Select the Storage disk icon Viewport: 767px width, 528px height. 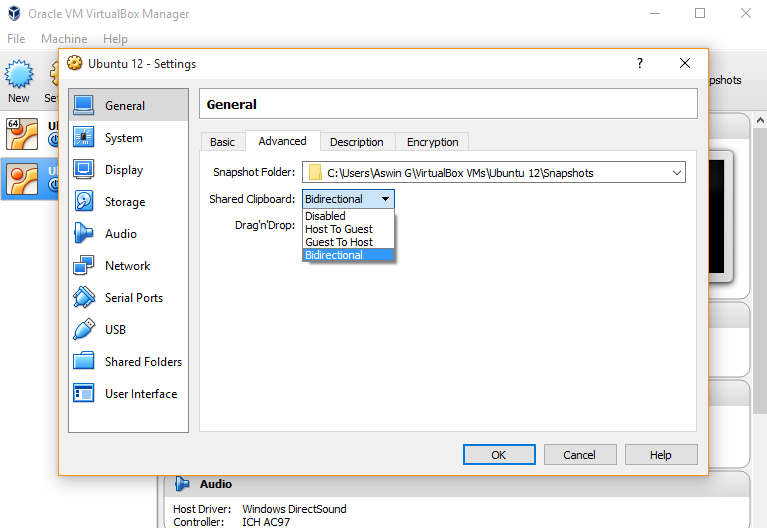tap(84, 201)
